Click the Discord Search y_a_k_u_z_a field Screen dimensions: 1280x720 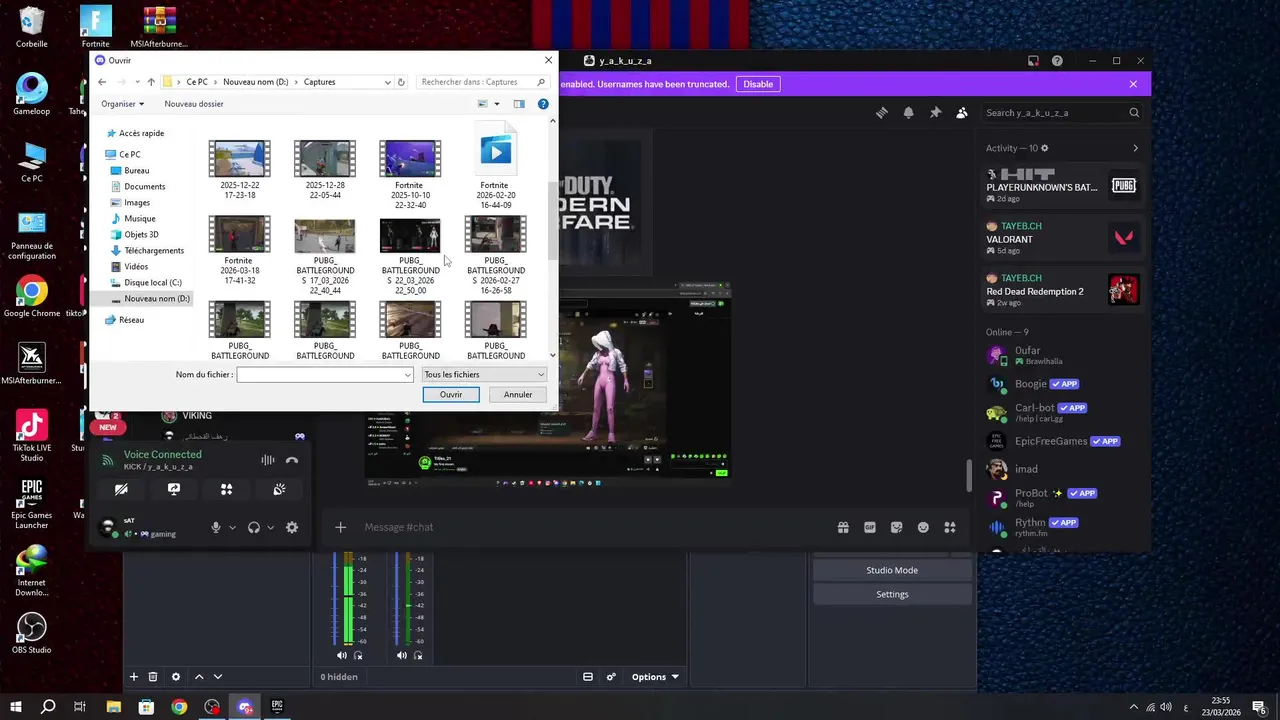(1062, 113)
